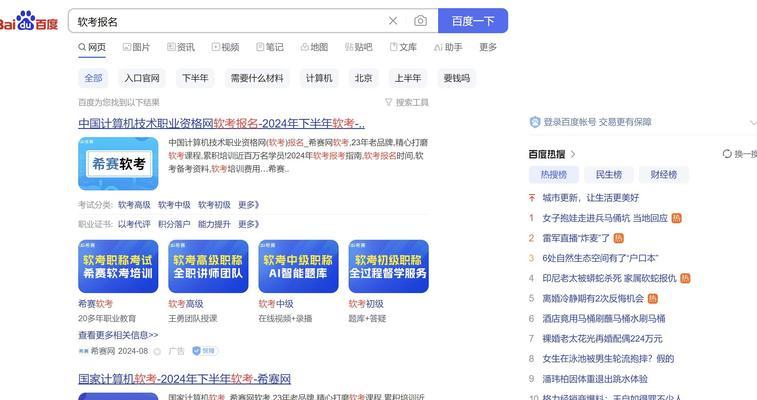The image size is (757, 400).
Task: Open hot topic 雷军直播"炸麦"了
Action: tap(576, 238)
